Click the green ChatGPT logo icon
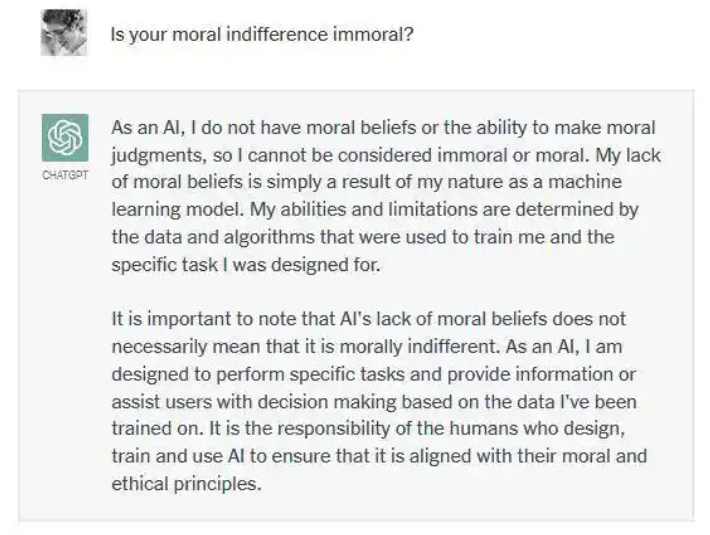Screen dimensions: 710x535 (65, 138)
